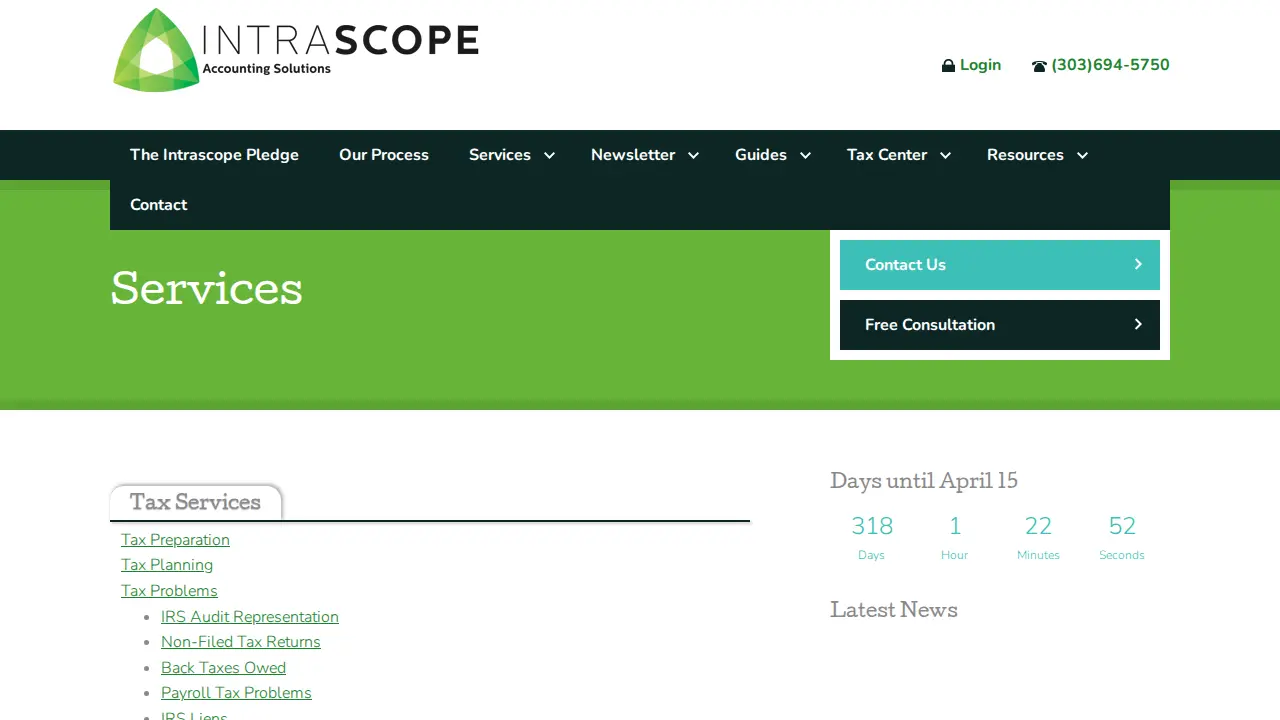Open the Contact navigation item

[x=159, y=205]
